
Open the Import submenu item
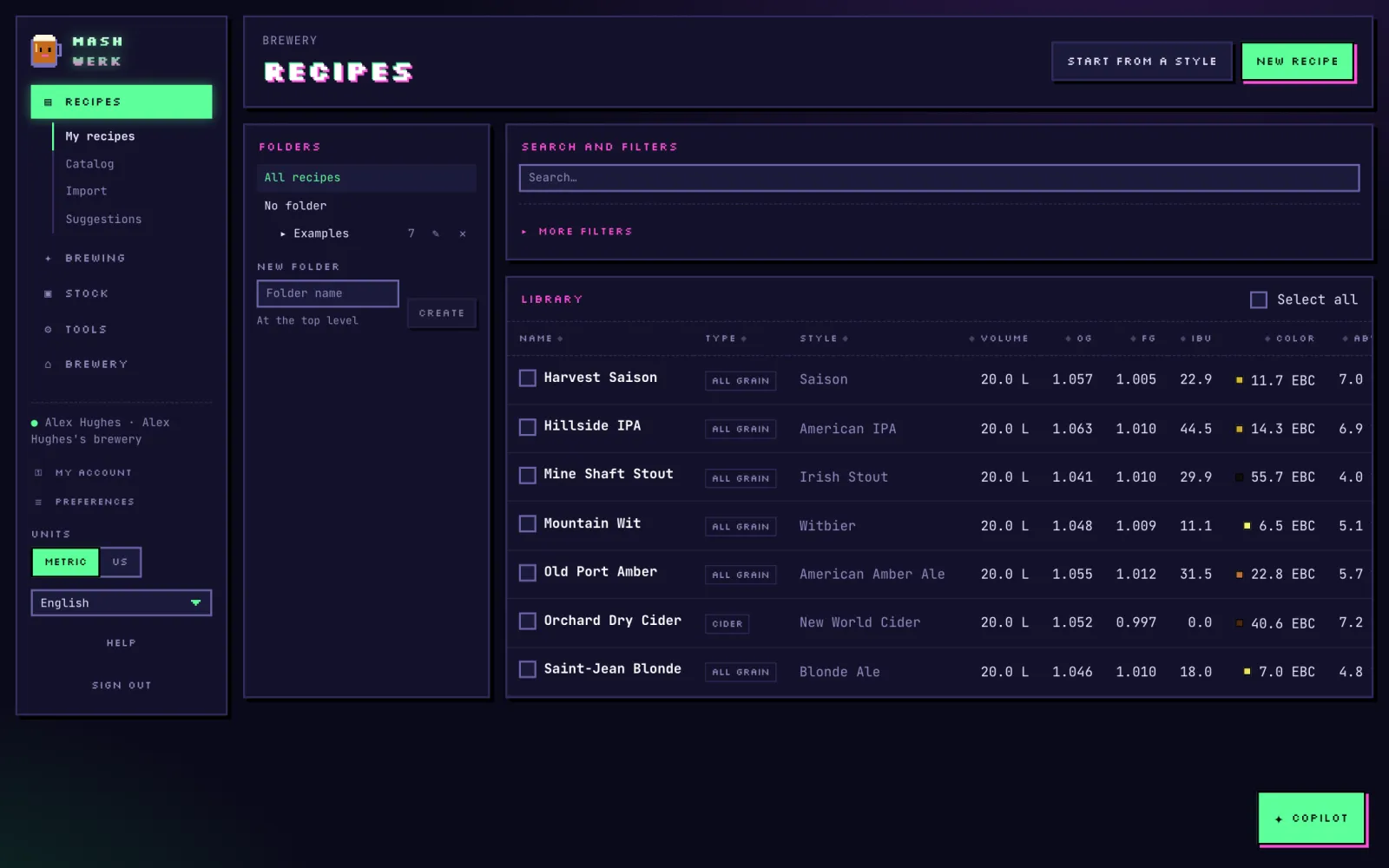[x=87, y=191]
